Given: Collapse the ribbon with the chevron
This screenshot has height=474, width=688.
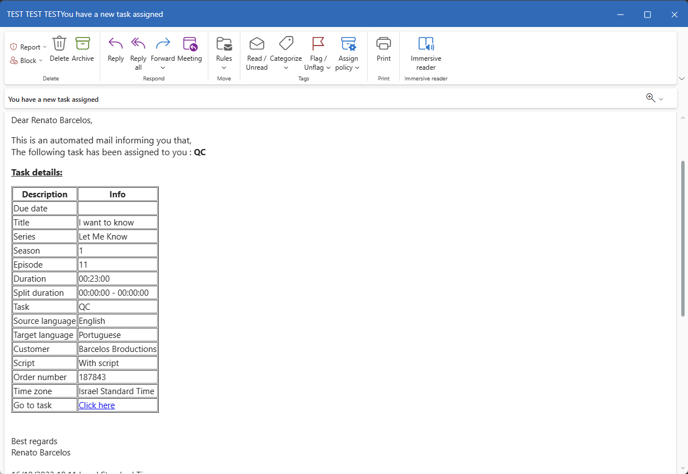Looking at the screenshot, I should click(x=681, y=77).
